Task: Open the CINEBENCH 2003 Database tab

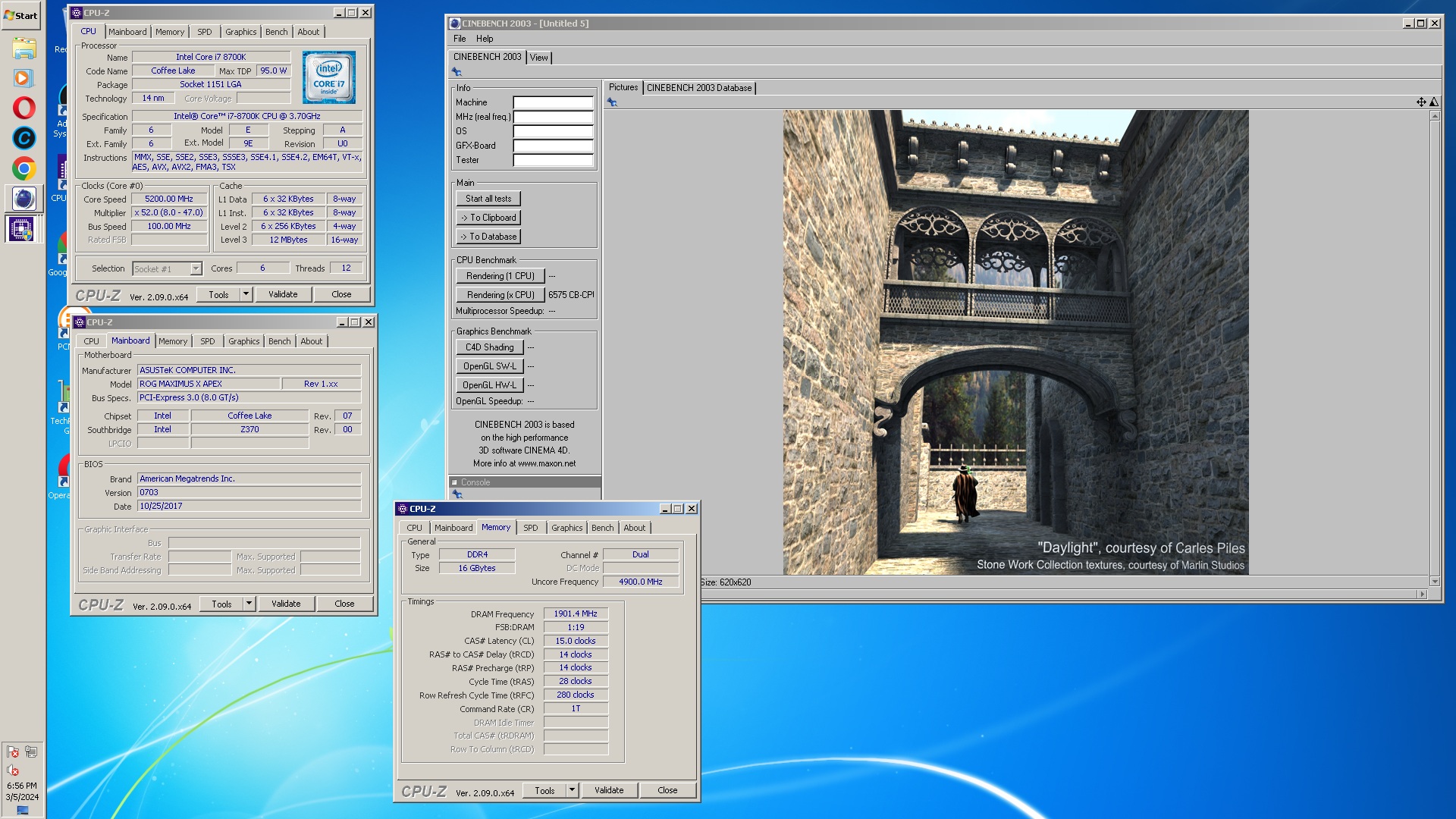Action: point(699,88)
